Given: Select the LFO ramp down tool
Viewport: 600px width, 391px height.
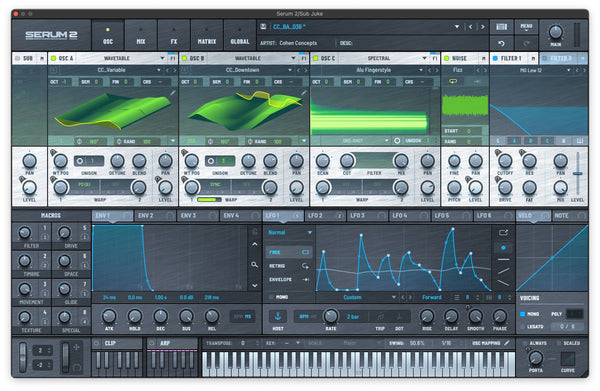Looking at the screenshot, I should point(503,283).
